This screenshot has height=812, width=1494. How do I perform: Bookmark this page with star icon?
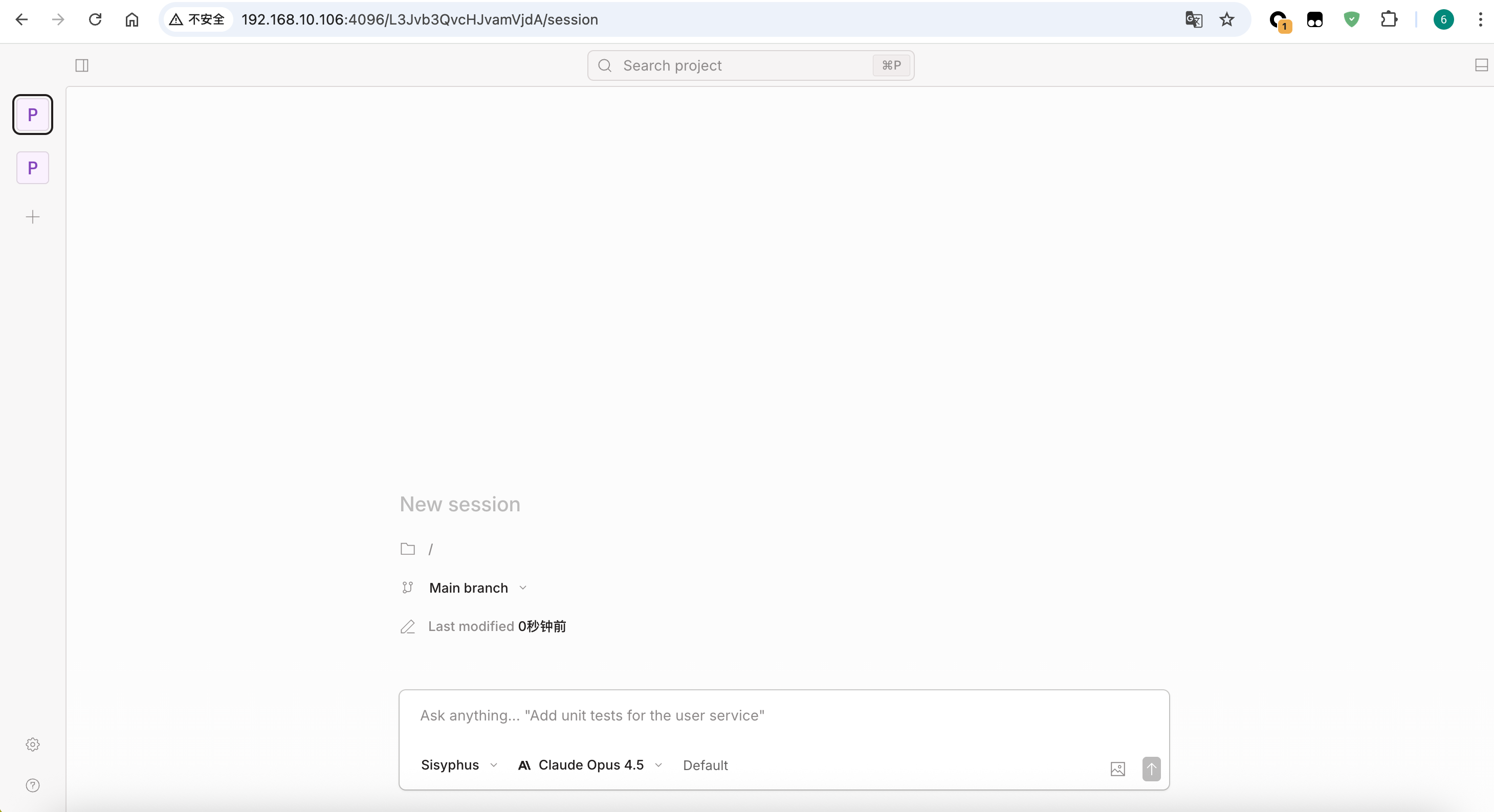click(x=1226, y=20)
